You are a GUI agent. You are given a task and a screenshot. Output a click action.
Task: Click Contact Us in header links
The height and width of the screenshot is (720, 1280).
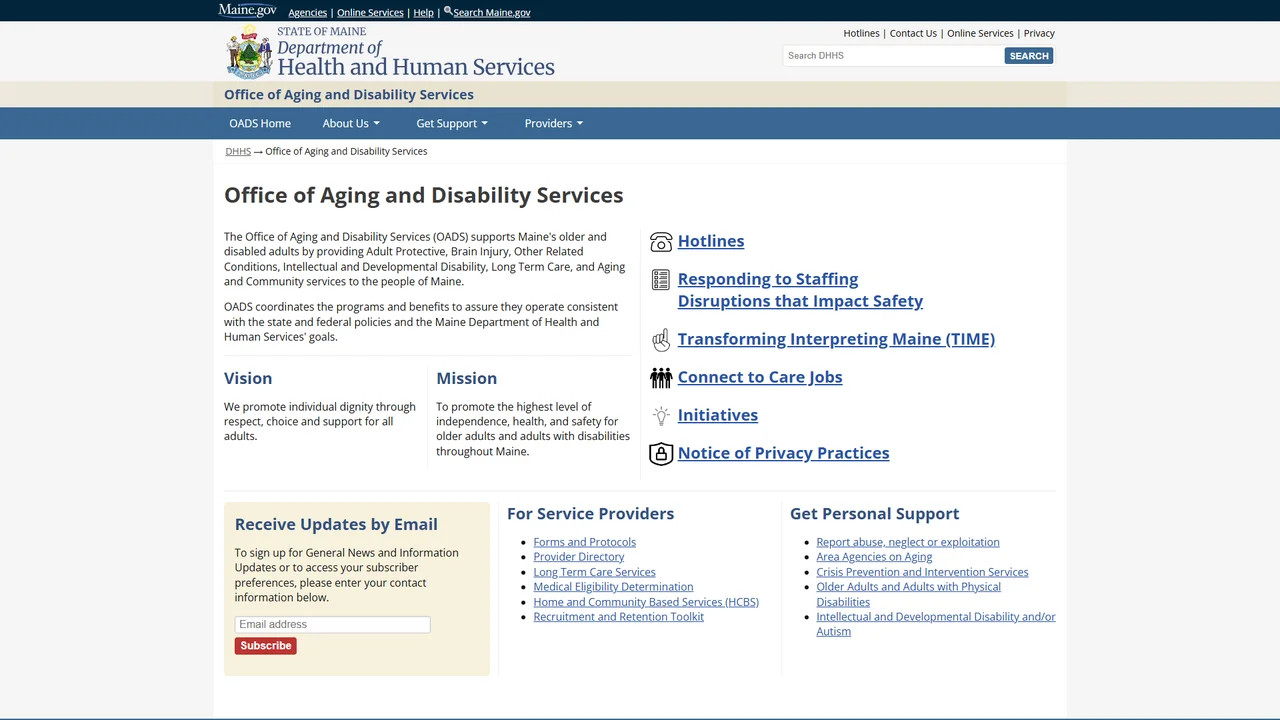(913, 33)
